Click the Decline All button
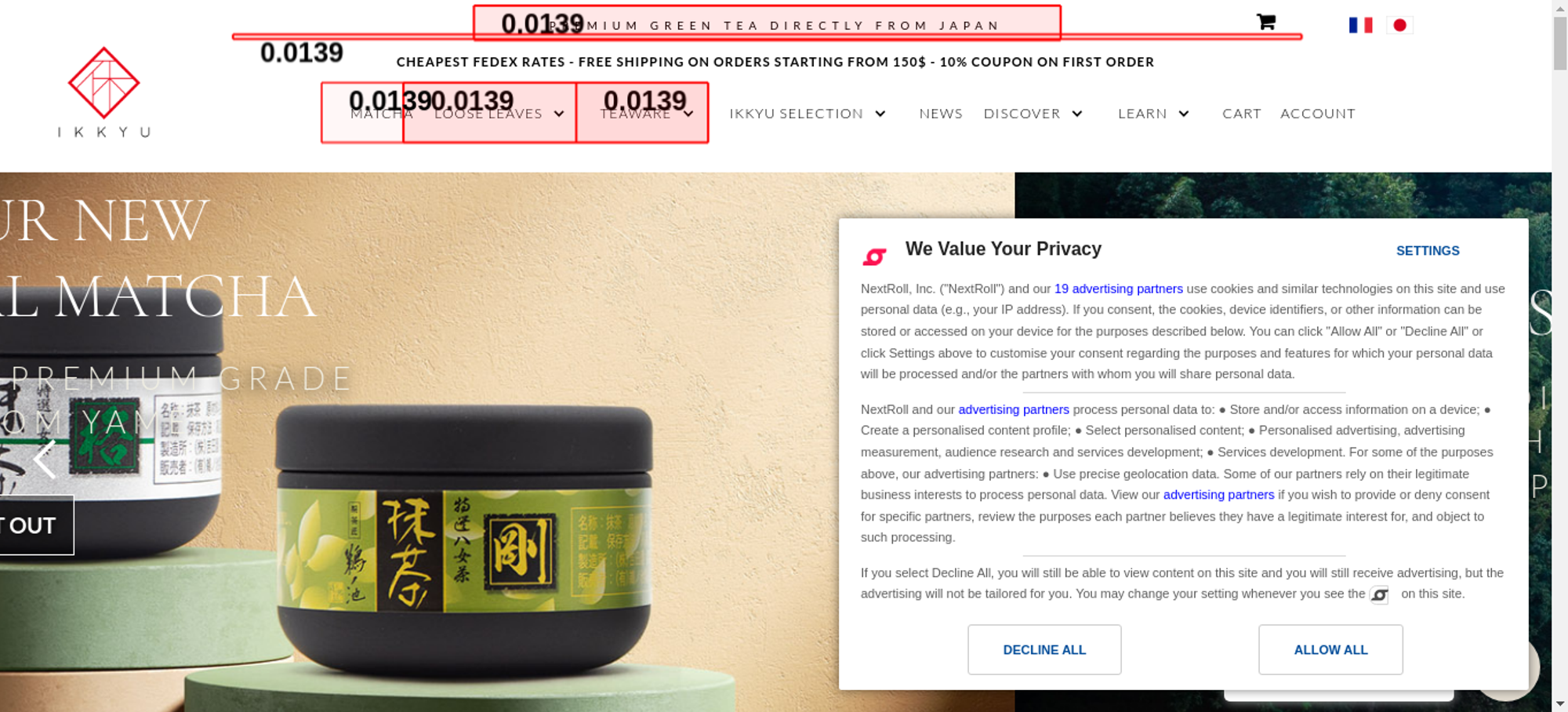Image resolution: width=1568 pixels, height=712 pixels. point(1044,649)
